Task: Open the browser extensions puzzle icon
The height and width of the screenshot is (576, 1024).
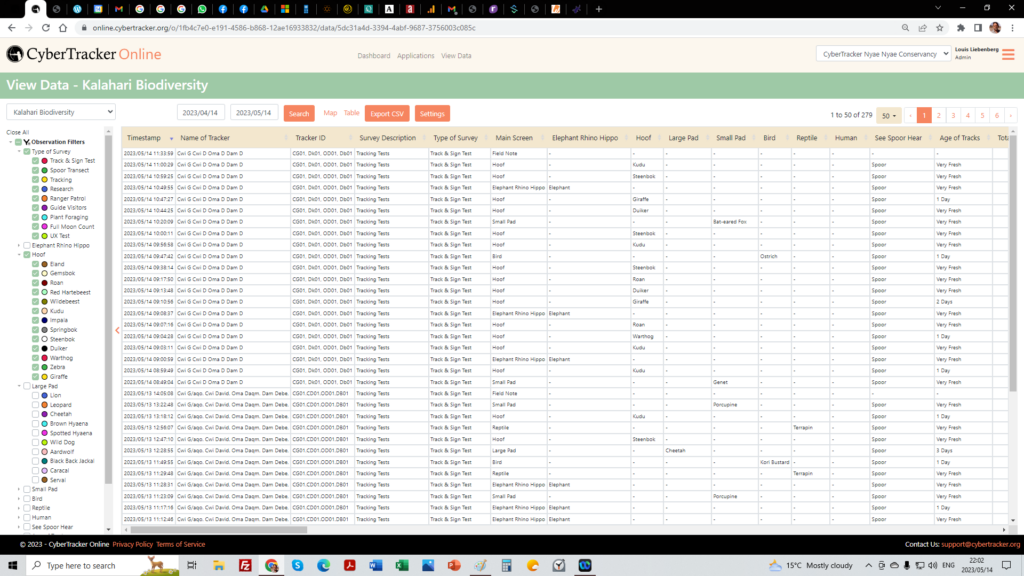Action: tap(961, 28)
